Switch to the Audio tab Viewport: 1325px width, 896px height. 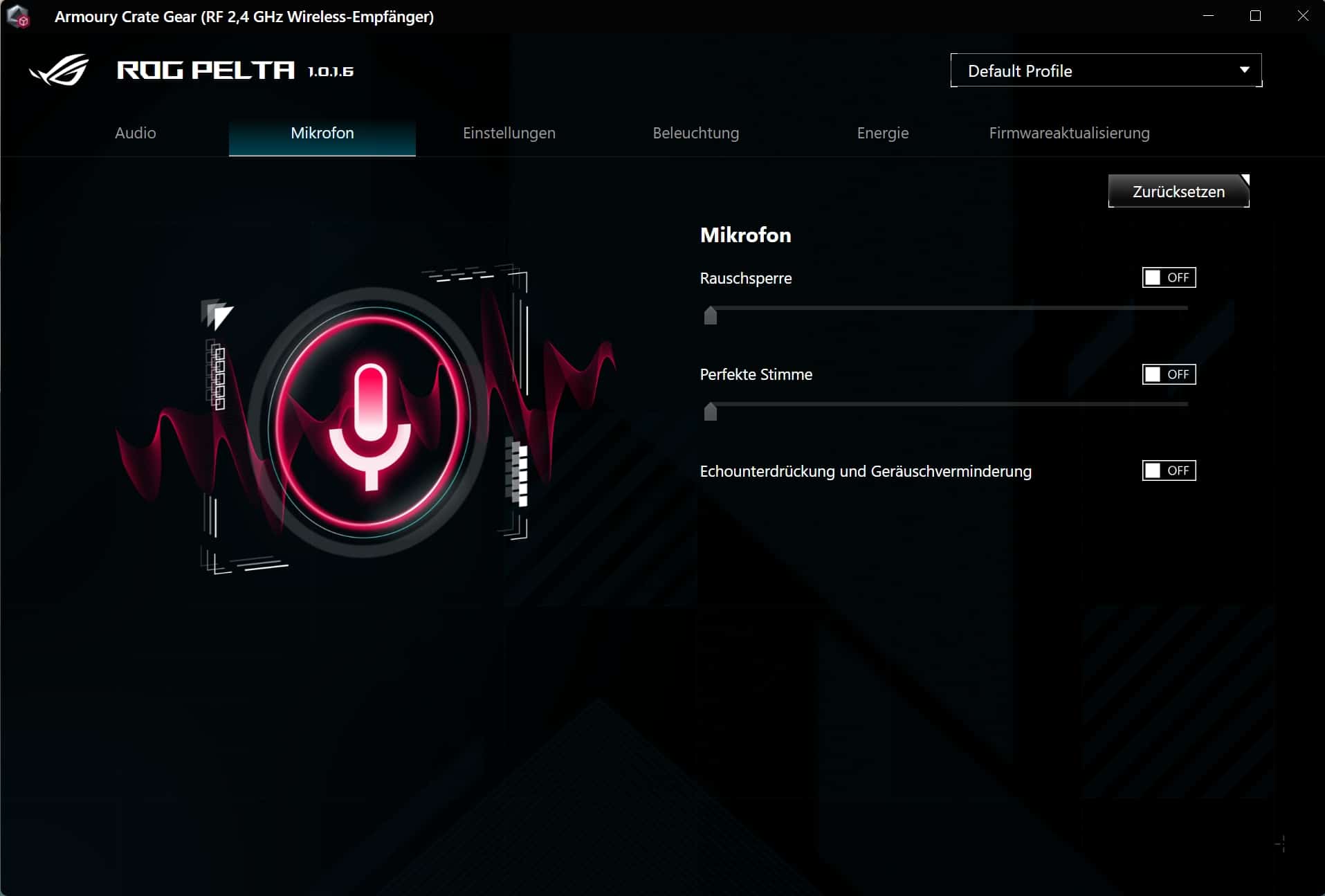[x=136, y=133]
